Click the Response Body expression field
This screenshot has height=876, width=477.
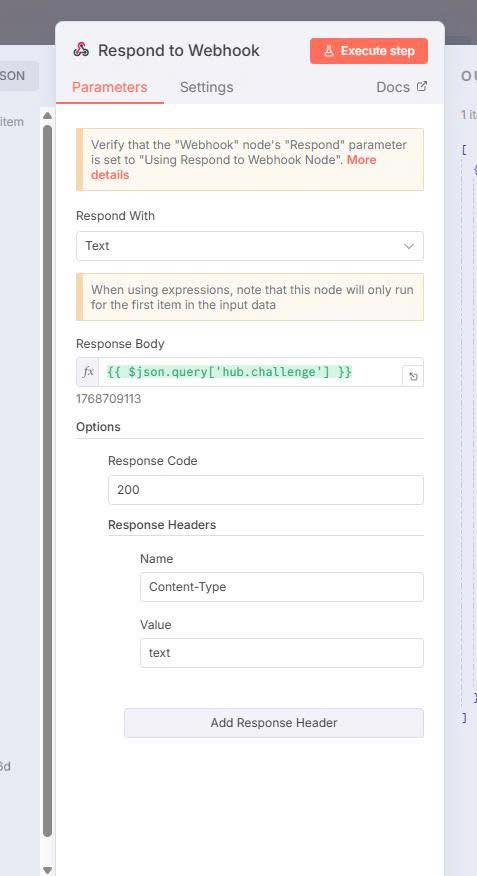[250, 372]
